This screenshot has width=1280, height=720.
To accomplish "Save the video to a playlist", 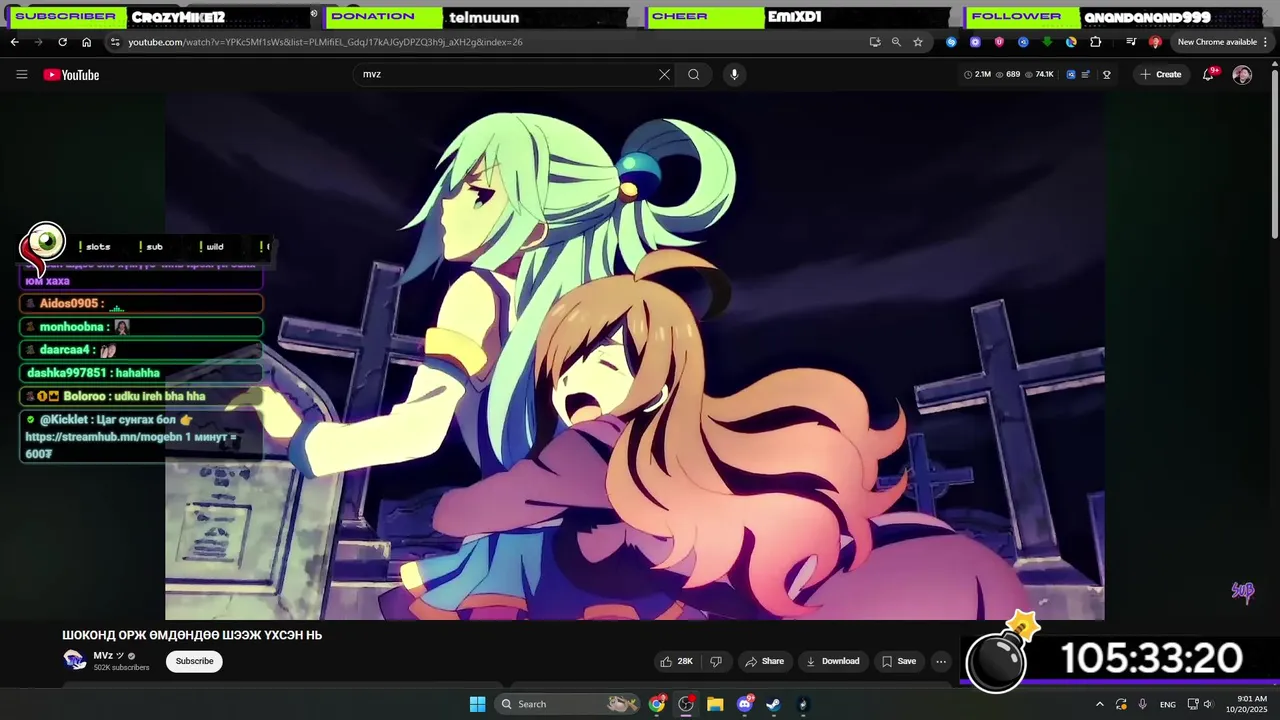I will point(899,661).
